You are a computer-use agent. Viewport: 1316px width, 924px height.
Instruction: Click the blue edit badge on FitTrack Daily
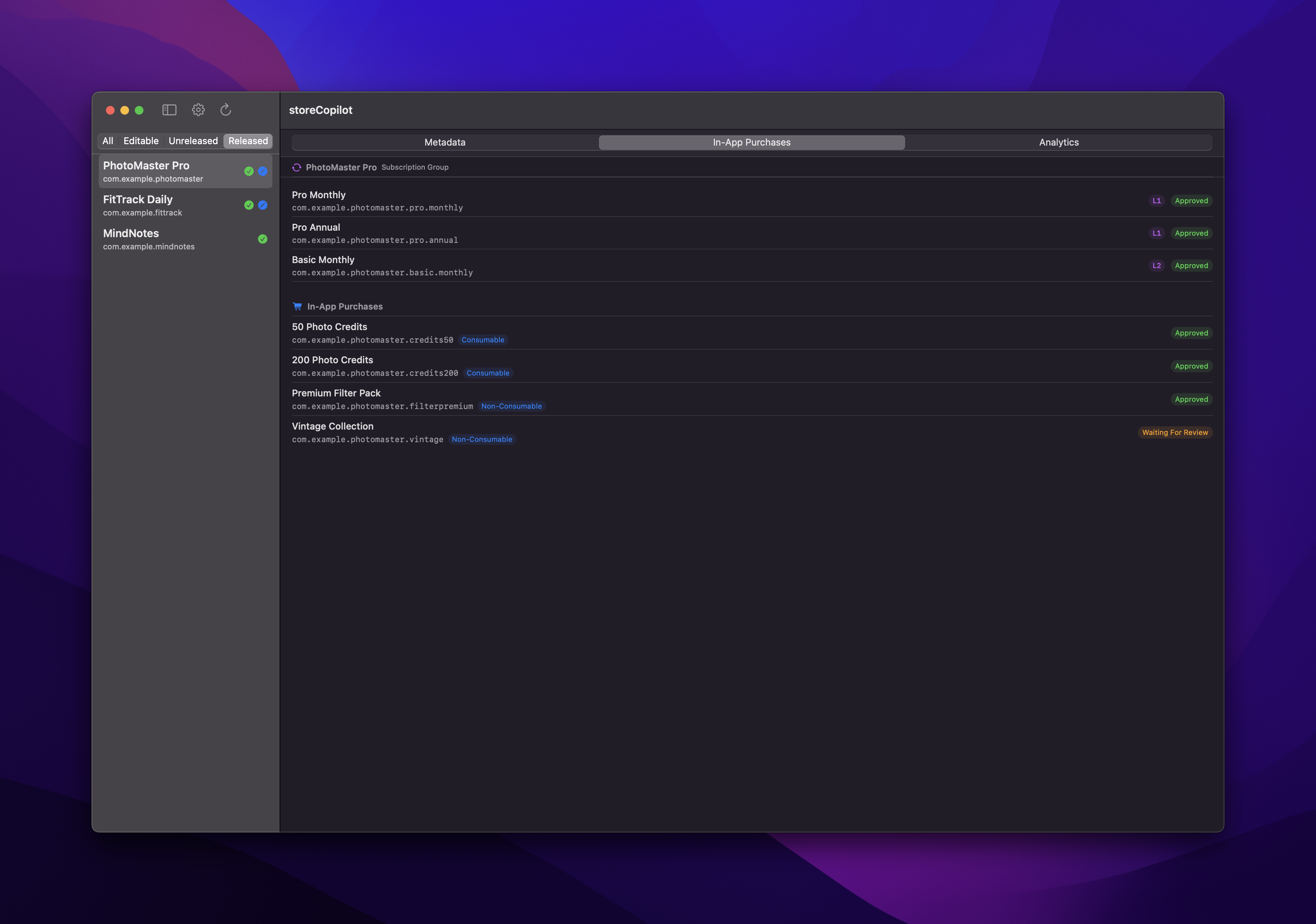coord(263,205)
